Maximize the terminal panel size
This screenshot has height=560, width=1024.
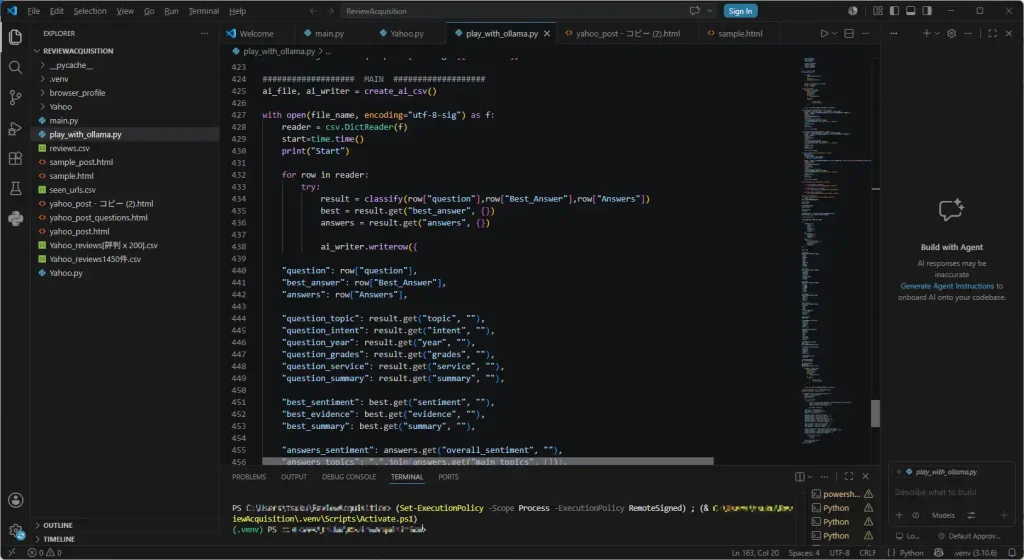[x=849, y=476]
